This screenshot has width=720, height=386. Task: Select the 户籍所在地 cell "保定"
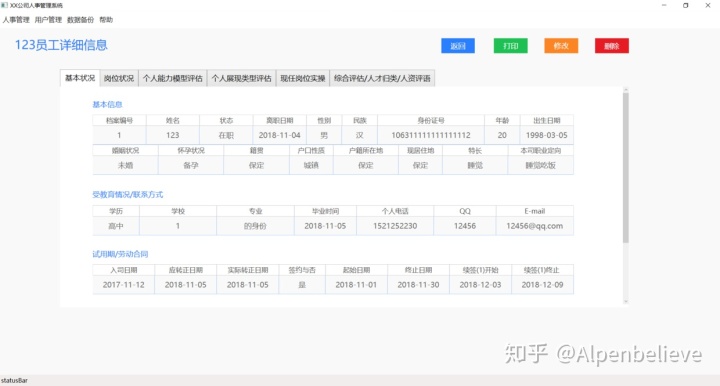[x=366, y=165]
